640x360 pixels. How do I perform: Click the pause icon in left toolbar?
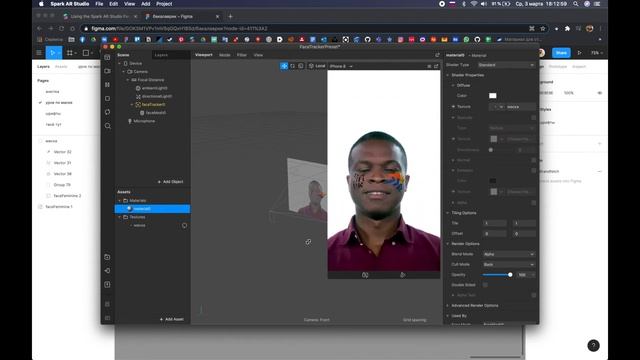107,84
